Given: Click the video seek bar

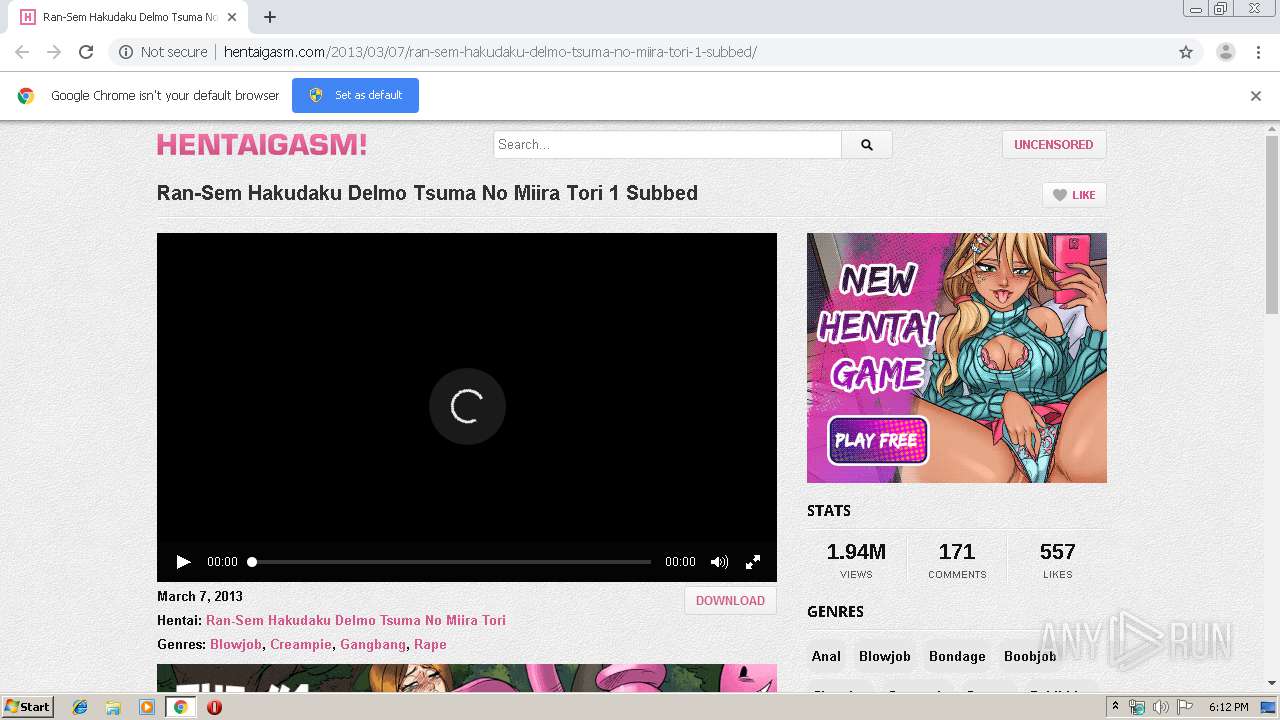Looking at the screenshot, I should coord(451,562).
